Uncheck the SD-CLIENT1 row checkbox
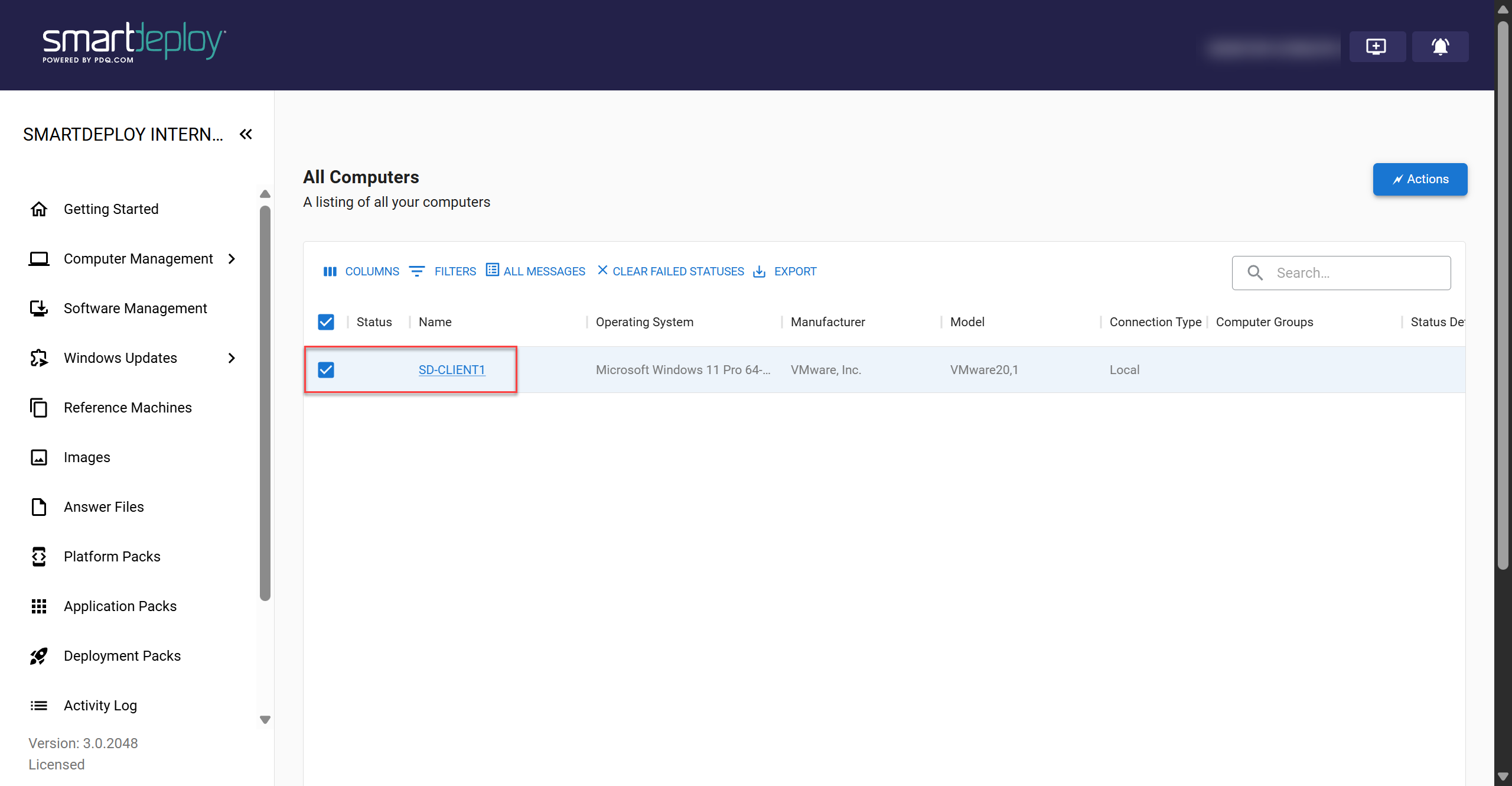This screenshot has height=786, width=1512. [326, 370]
